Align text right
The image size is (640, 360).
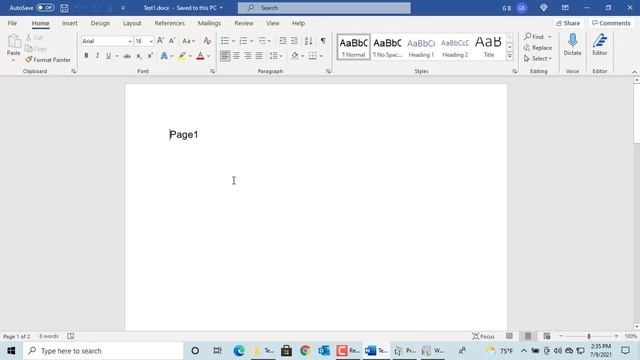248,56
